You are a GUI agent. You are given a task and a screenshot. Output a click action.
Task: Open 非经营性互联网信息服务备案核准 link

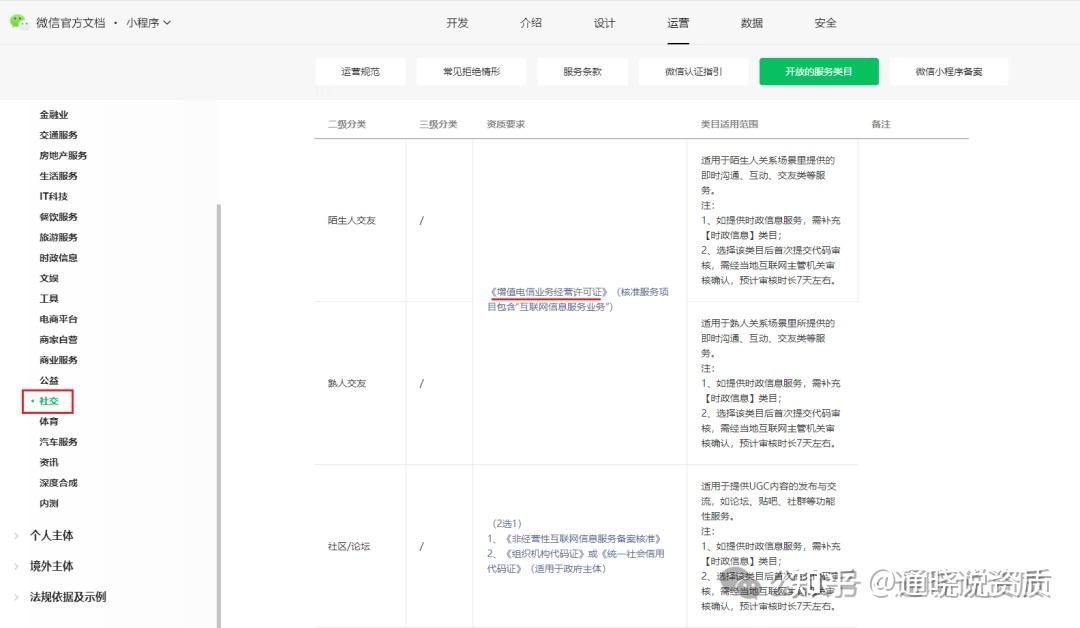[583, 538]
